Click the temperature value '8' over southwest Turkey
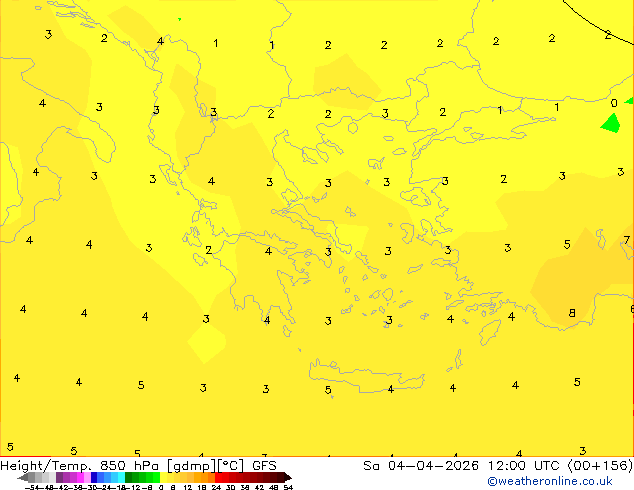The height and width of the screenshot is (490, 634). pyautogui.click(x=572, y=313)
